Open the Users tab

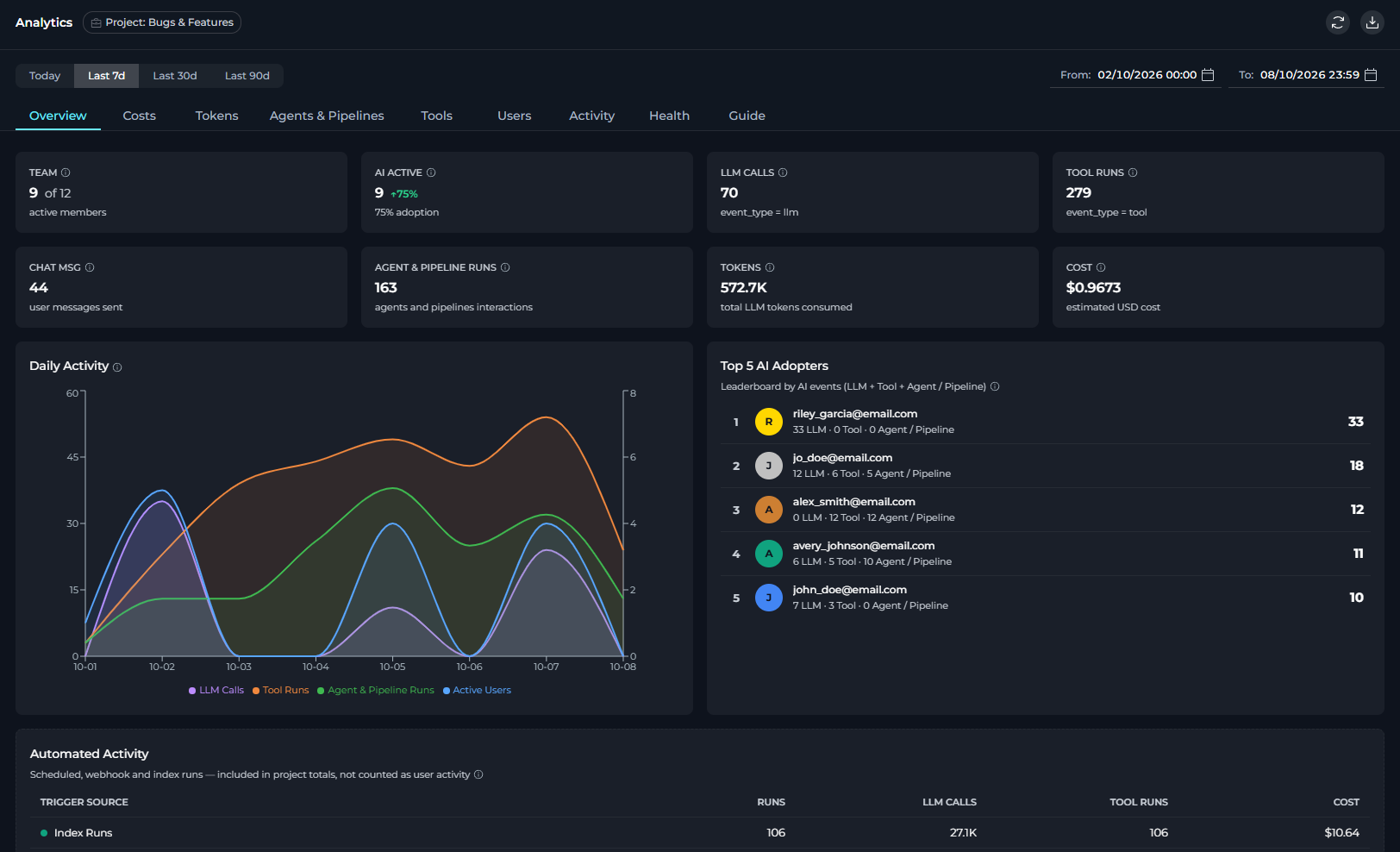pyautogui.click(x=515, y=116)
